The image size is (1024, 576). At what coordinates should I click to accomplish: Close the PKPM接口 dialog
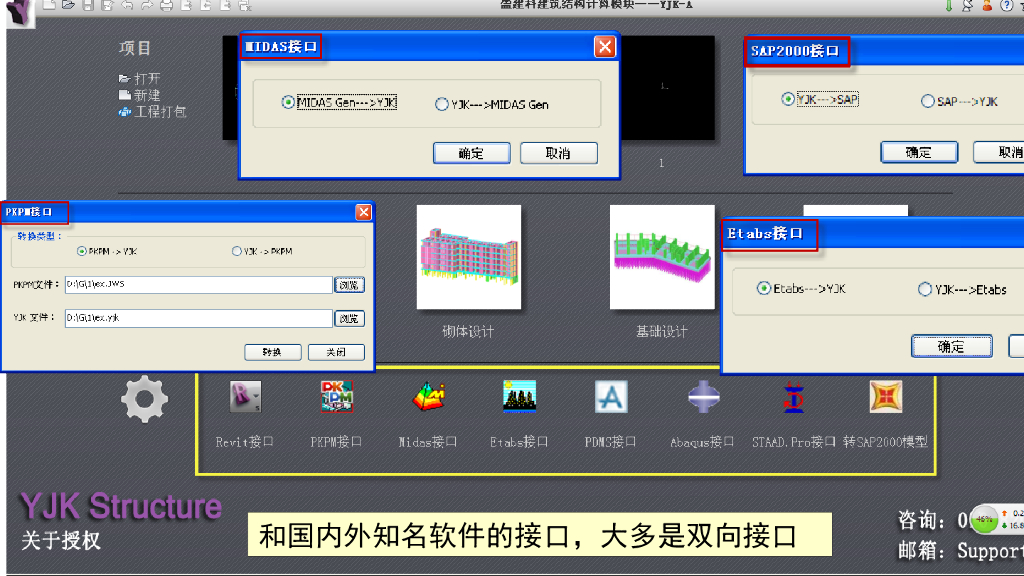click(364, 212)
